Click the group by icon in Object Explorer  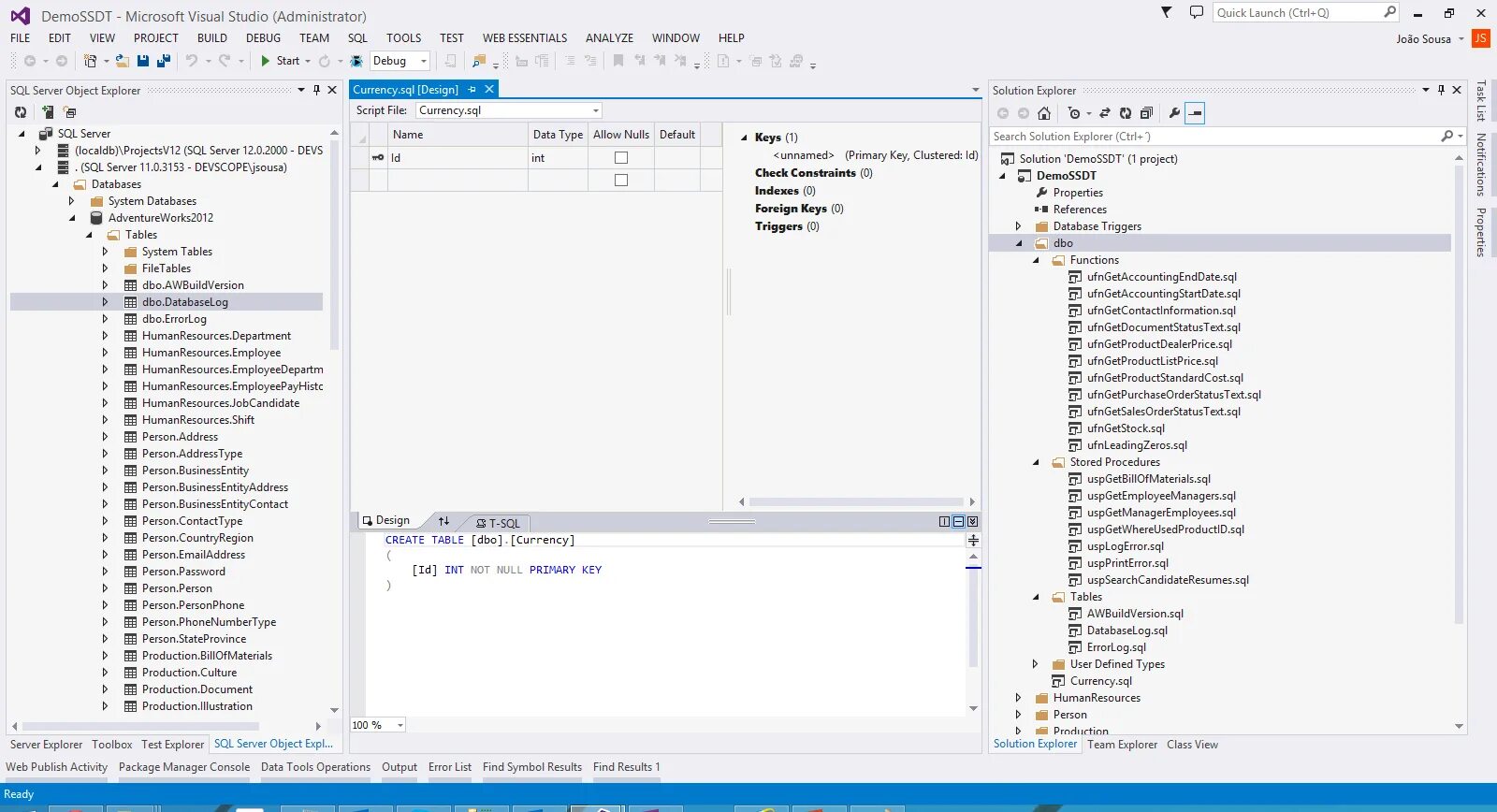(x=70, y=112)
